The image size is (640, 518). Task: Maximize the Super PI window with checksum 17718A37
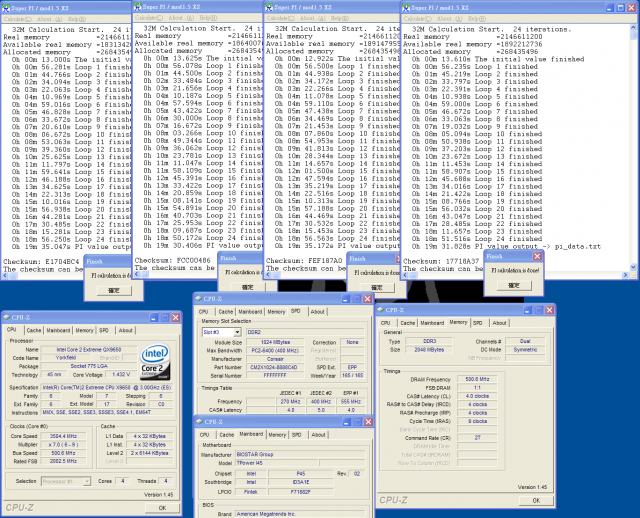620,7
